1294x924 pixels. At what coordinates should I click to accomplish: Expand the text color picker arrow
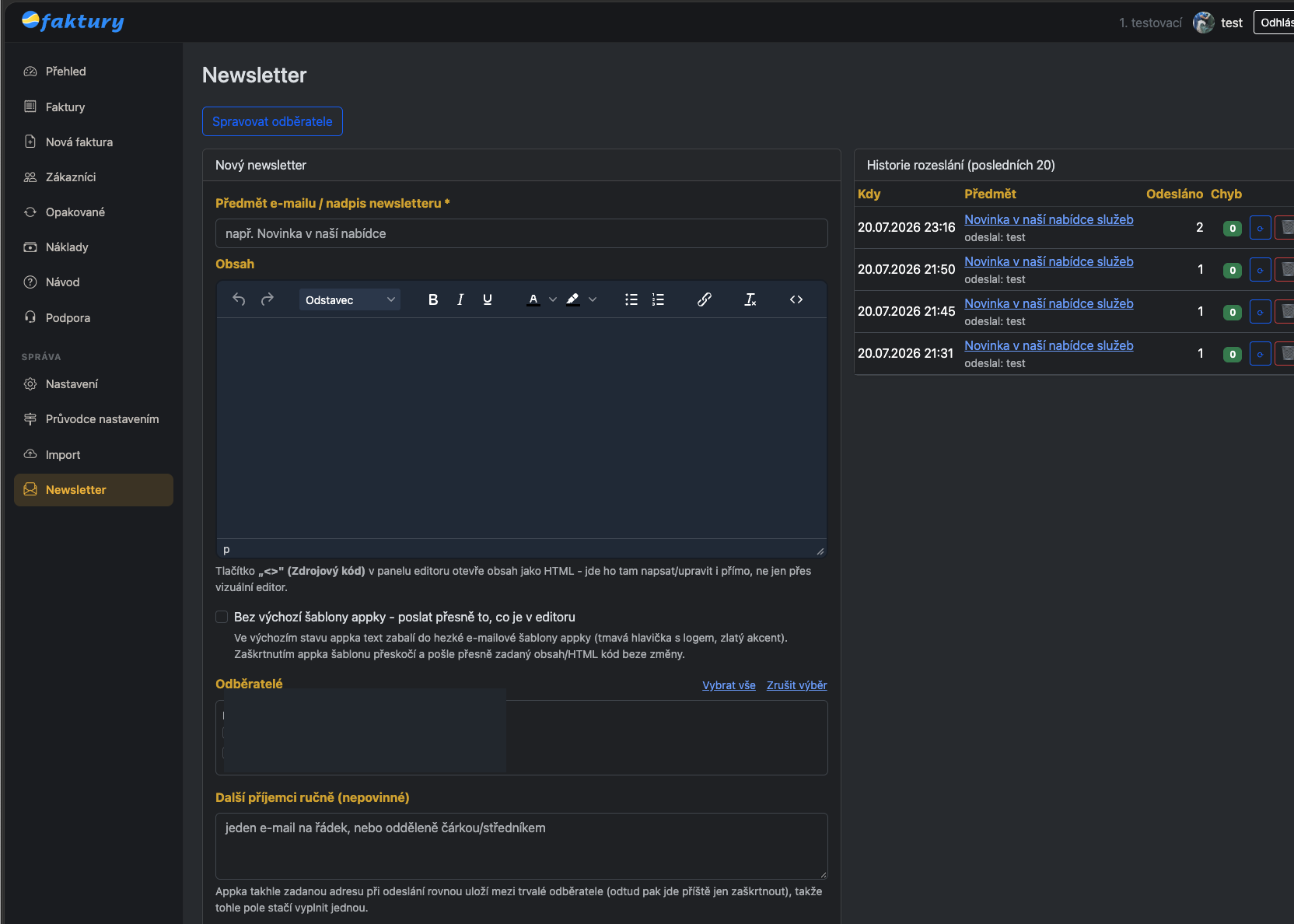[x=553, y=299]
